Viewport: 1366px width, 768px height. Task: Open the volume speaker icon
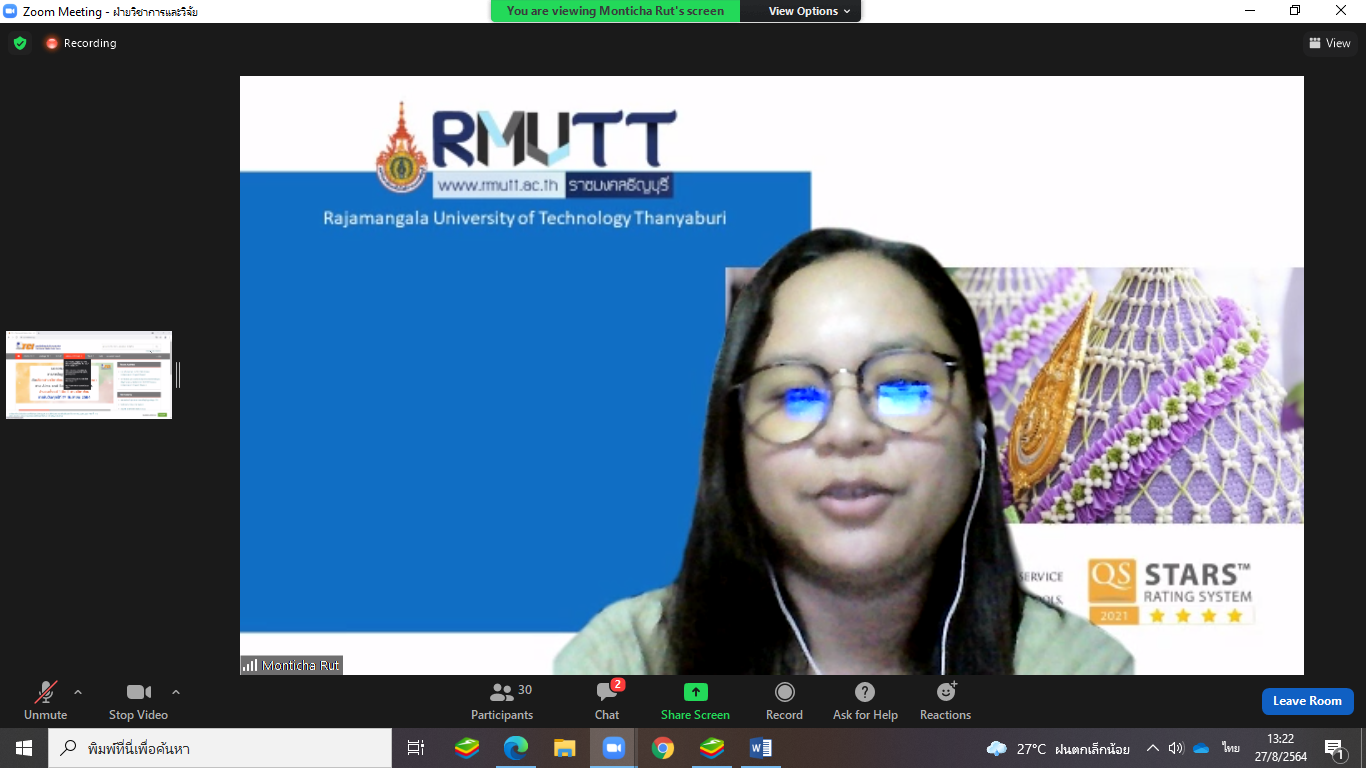click(1176, 748)
